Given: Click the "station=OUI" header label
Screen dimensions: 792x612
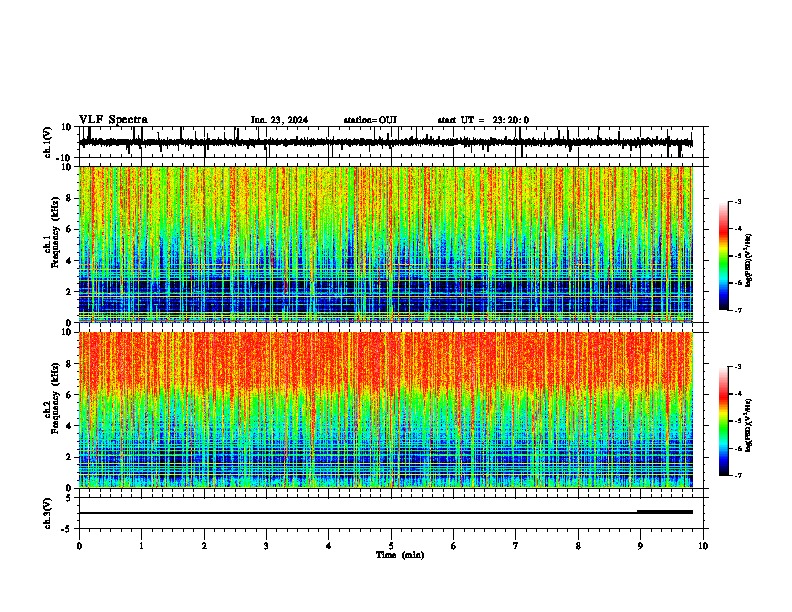Looking at the screenshot, I should click(370, 120).
